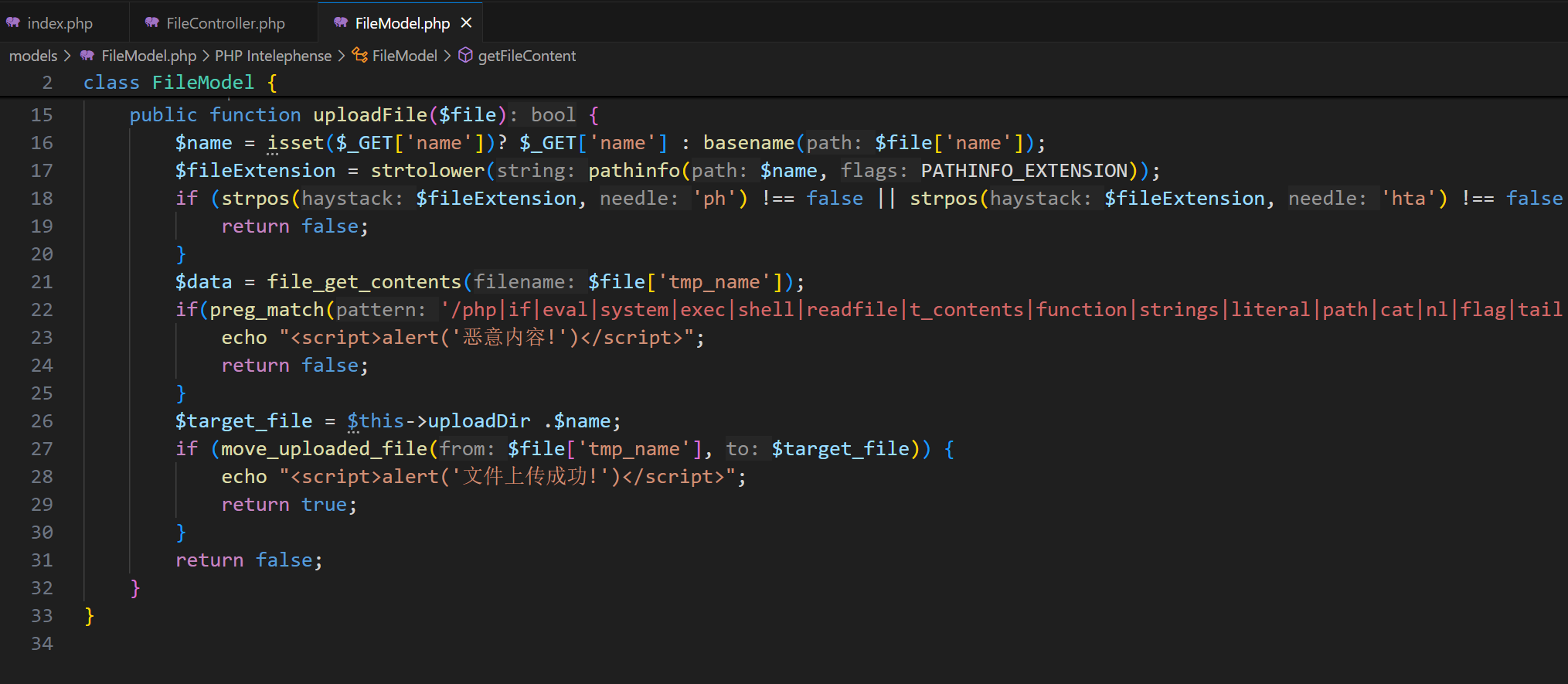Viewport: 1568px width, 684px height.
Task: Close the FileModel.php tab
Action: pyautogui.click(x=466, y=23)
